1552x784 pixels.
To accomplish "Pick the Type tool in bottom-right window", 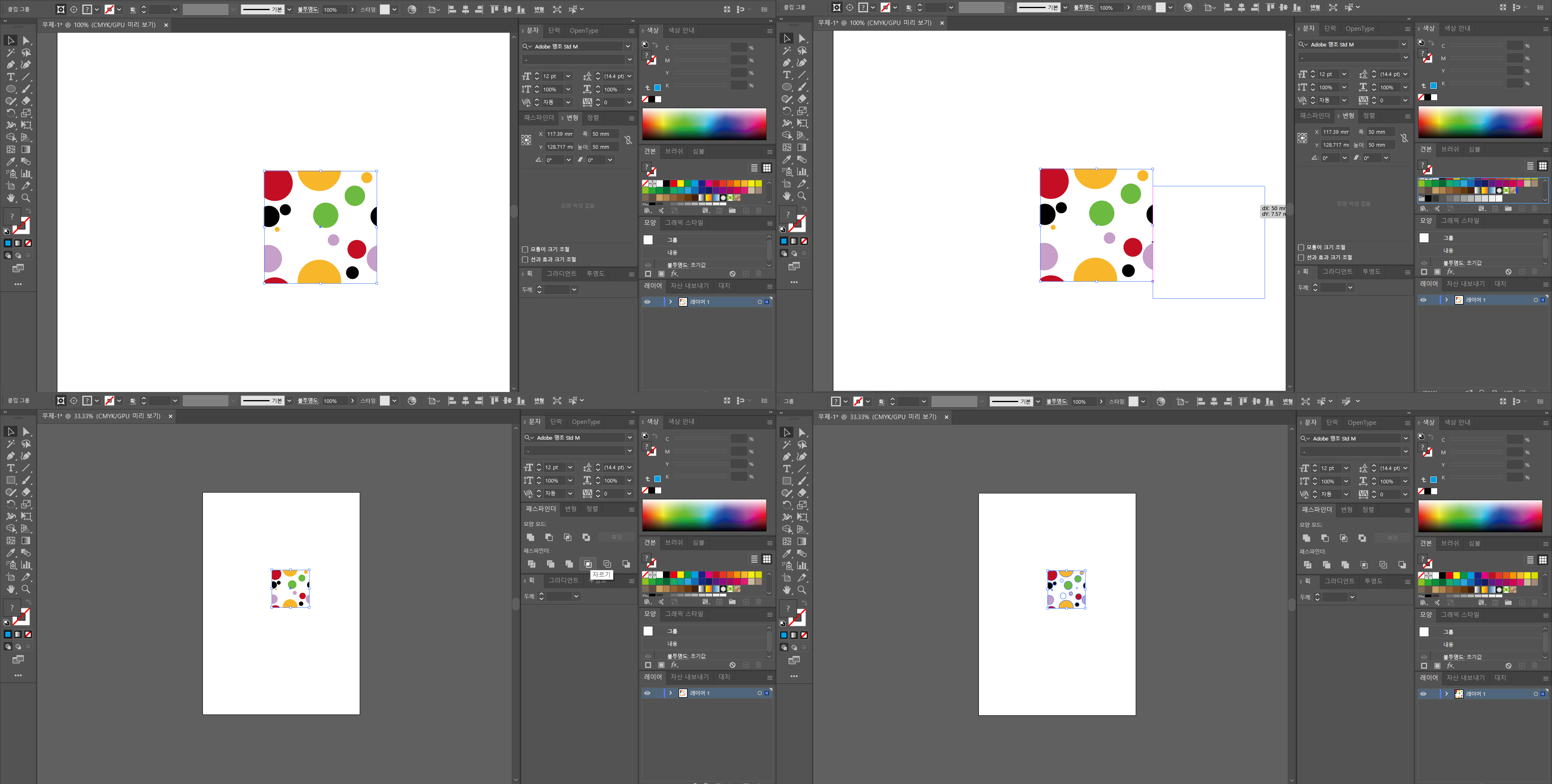I will pos(787,469).
